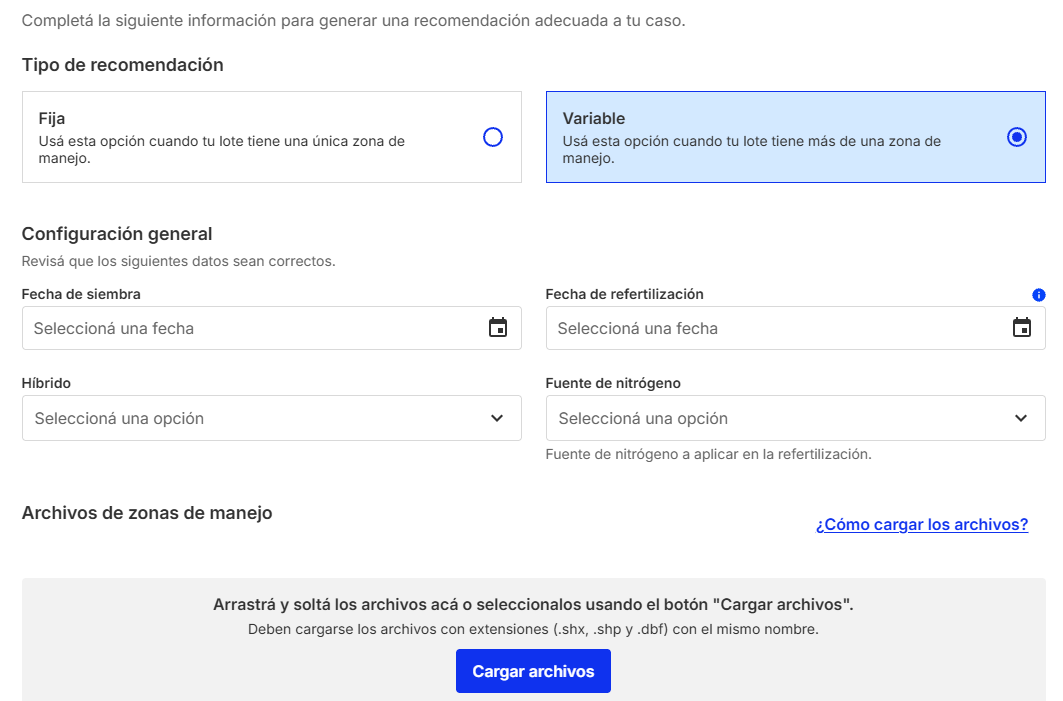Image resolution: width=1063 pixels, height=701 pixels.
Task: Click the Fecha de refertilización label
Action: pyautogui.click(x=625, y=294)
